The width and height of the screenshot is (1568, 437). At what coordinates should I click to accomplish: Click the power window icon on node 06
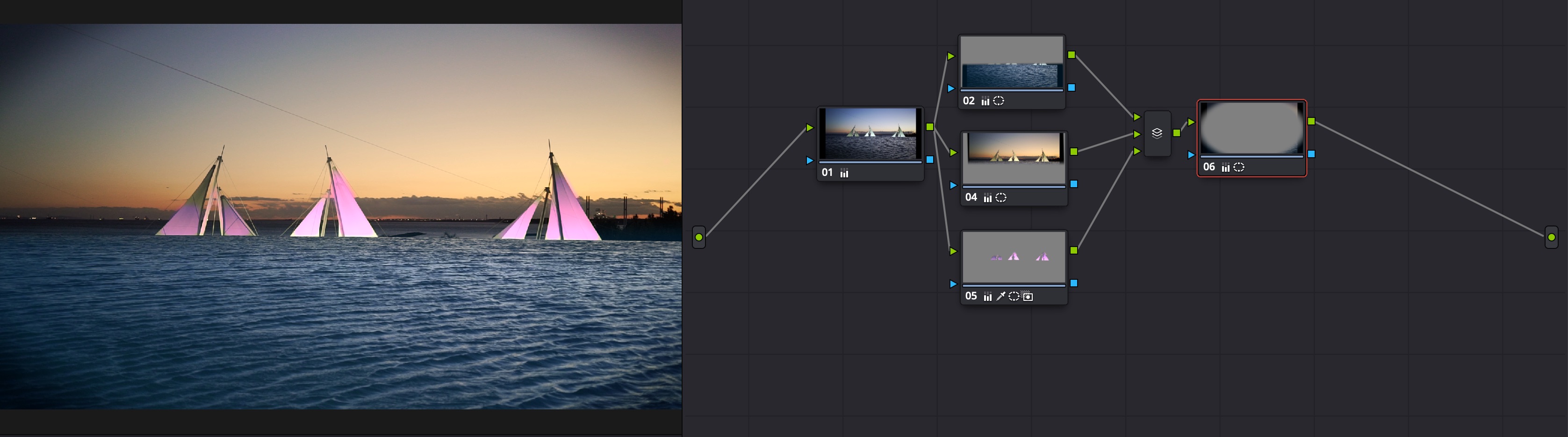click(1238, 168)
